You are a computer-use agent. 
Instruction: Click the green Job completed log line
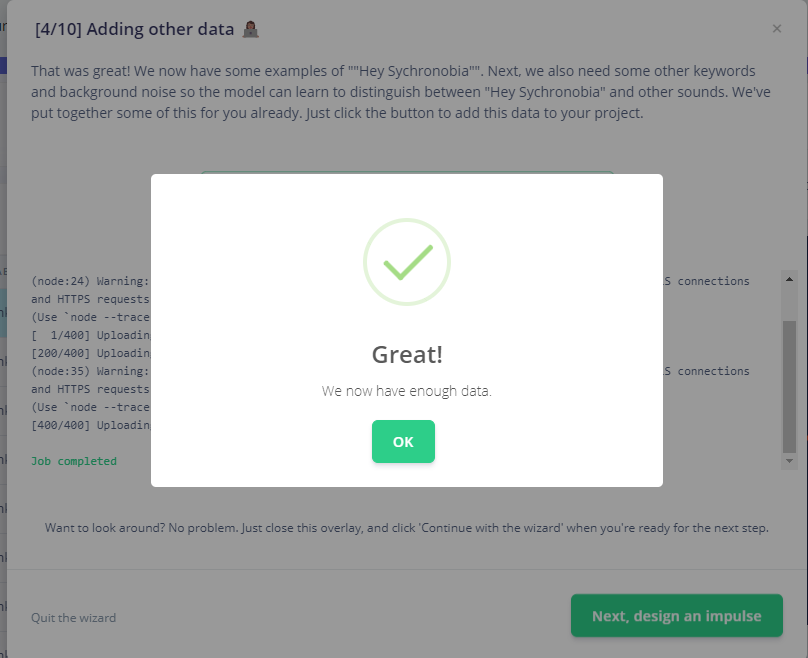[74, 461]
